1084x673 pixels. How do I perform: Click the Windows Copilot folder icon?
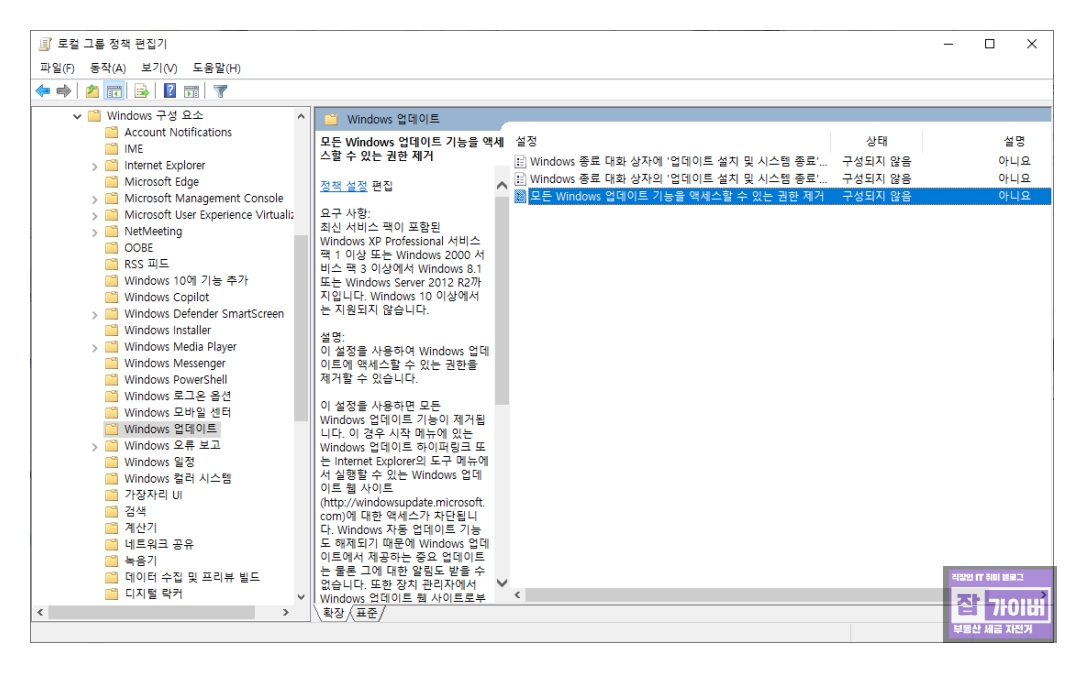(x=111, y=297)
